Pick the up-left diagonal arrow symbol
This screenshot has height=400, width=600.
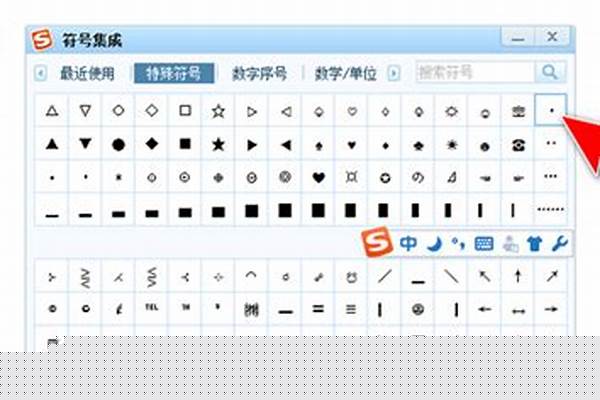[x=484, y=276]
